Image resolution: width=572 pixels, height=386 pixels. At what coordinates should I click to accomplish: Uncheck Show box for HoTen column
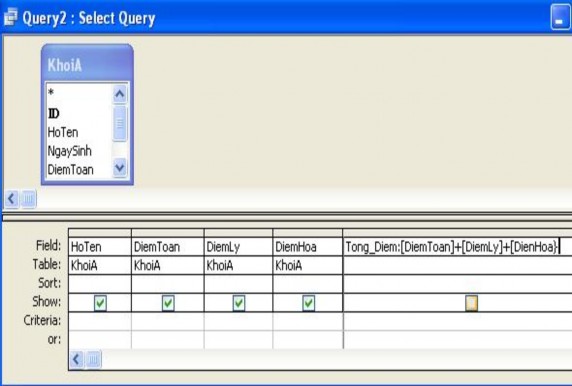[100, 303]
